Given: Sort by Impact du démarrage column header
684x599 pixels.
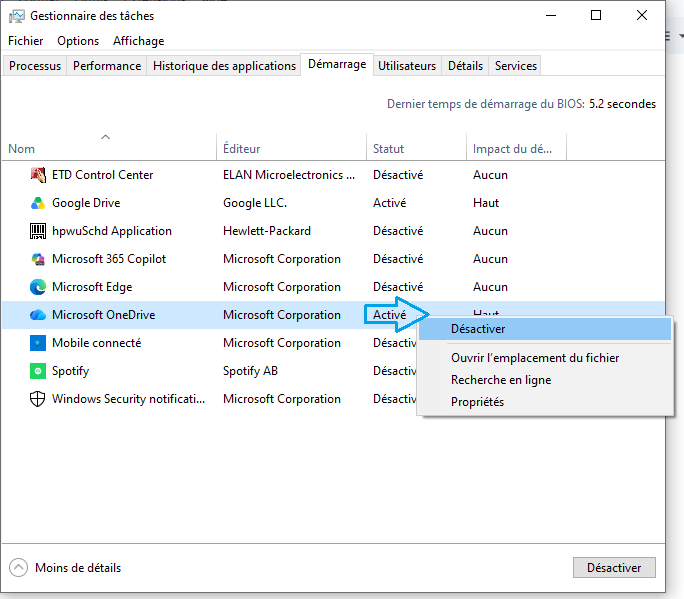Looking at the screenshot, I should click(x=516, y=147).
